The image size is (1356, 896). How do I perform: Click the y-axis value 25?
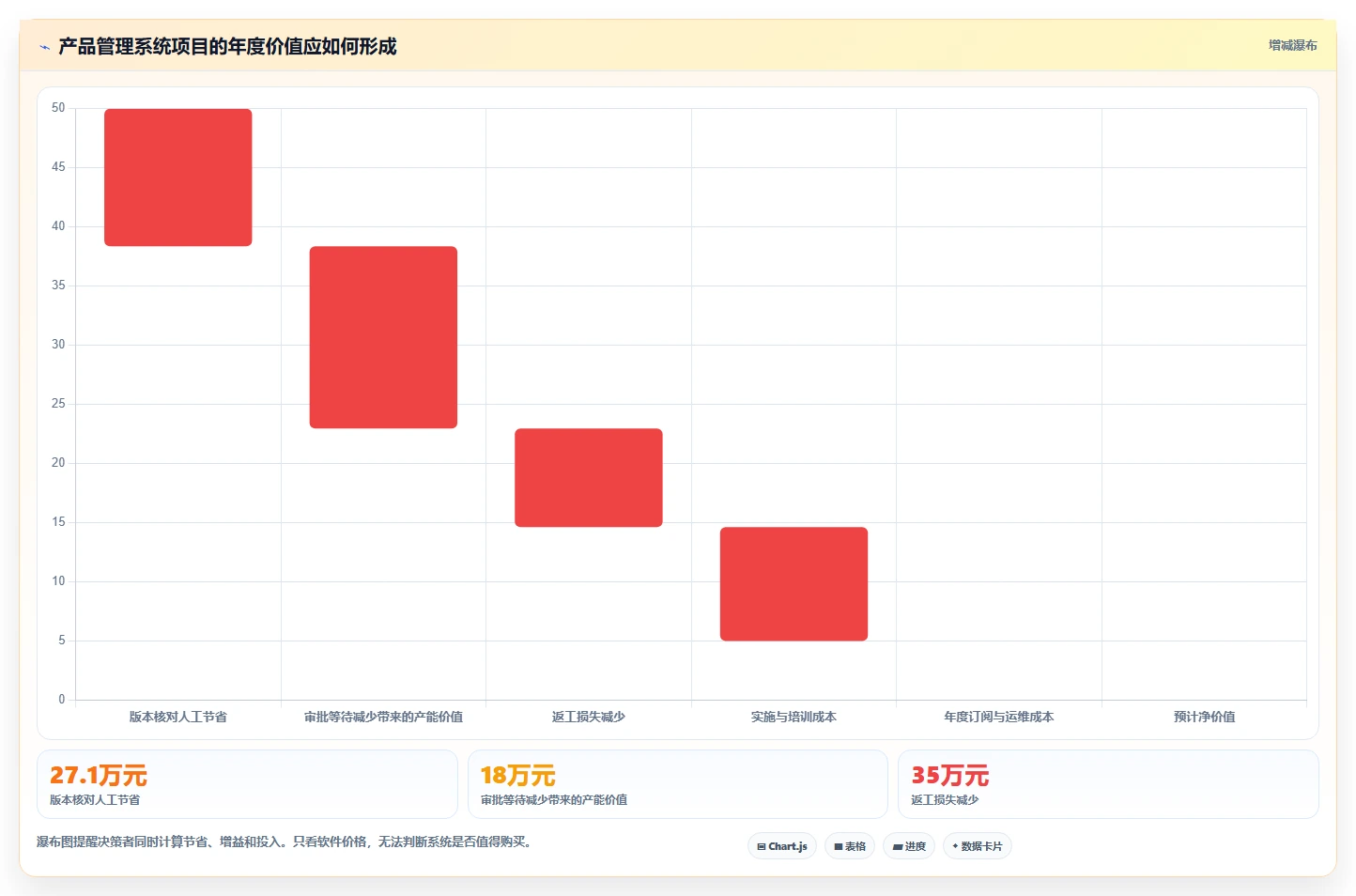[x=58, y=404]
